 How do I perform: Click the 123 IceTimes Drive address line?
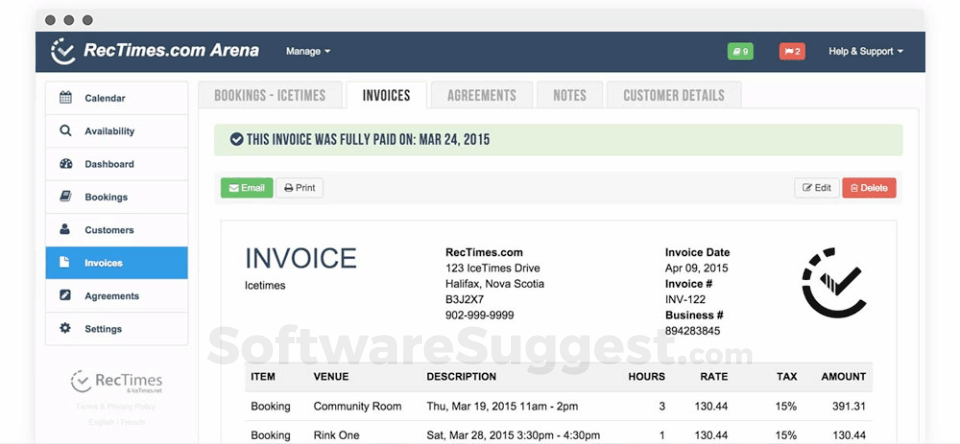pyautogui.click(x=493, y=268)
